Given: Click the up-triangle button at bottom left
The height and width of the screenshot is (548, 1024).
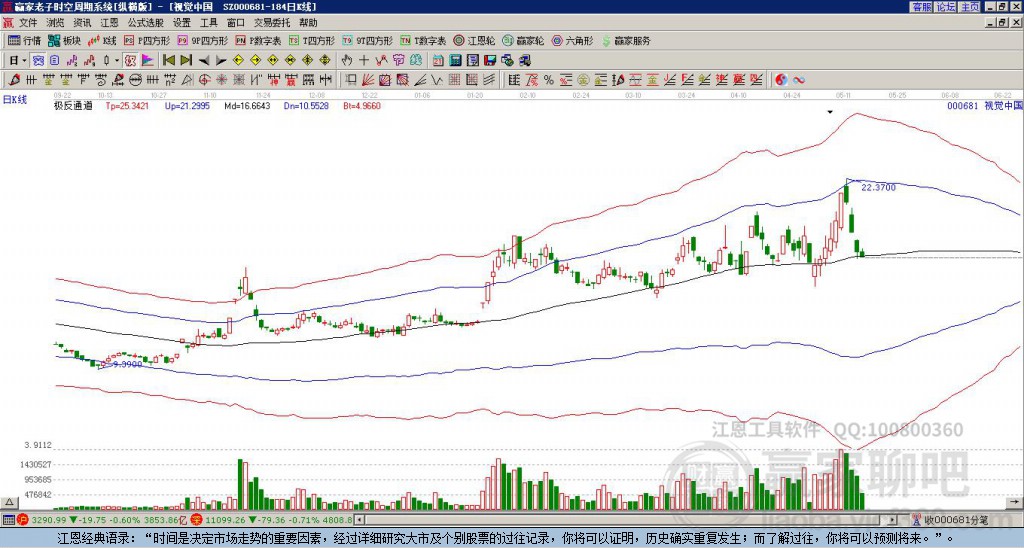Looking at the screenshot, I should coord(9,502).
